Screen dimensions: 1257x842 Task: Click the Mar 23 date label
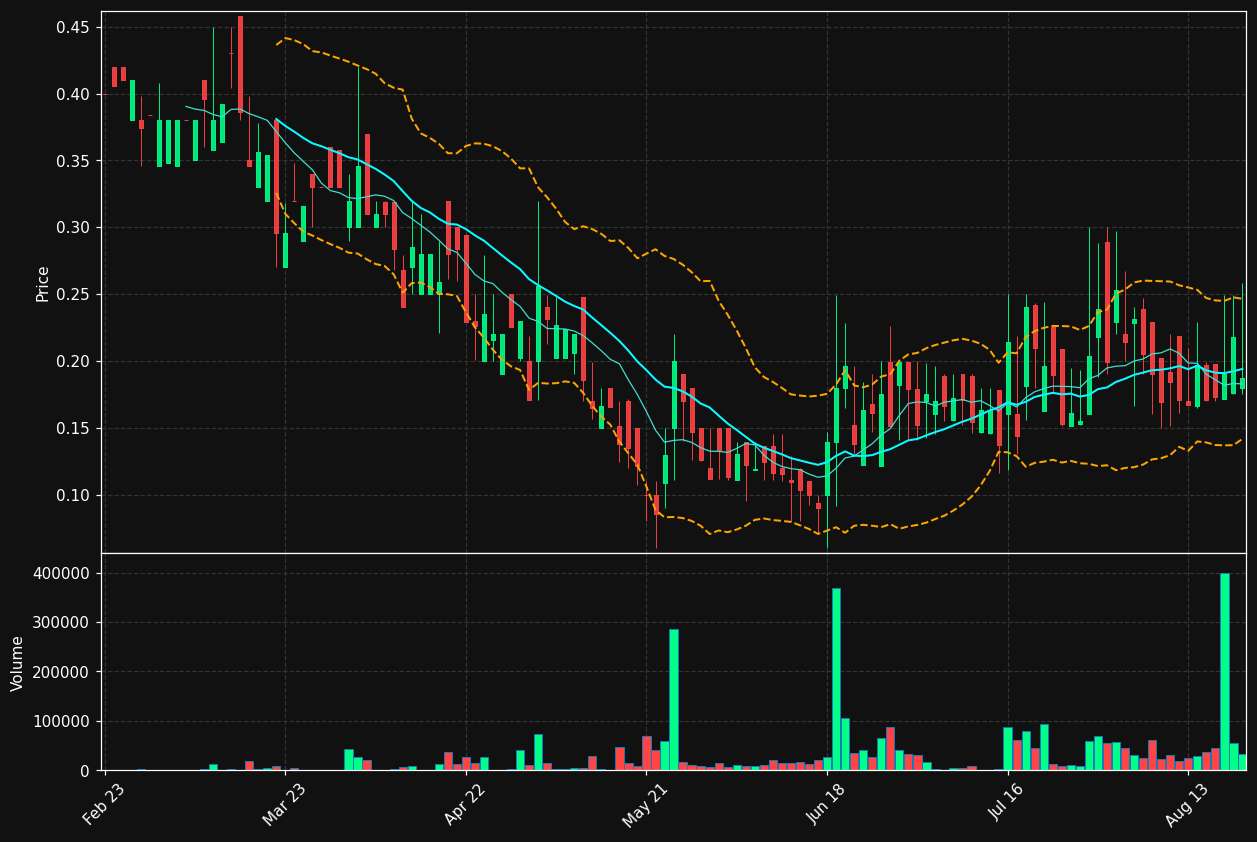click(x=283, y=805)
